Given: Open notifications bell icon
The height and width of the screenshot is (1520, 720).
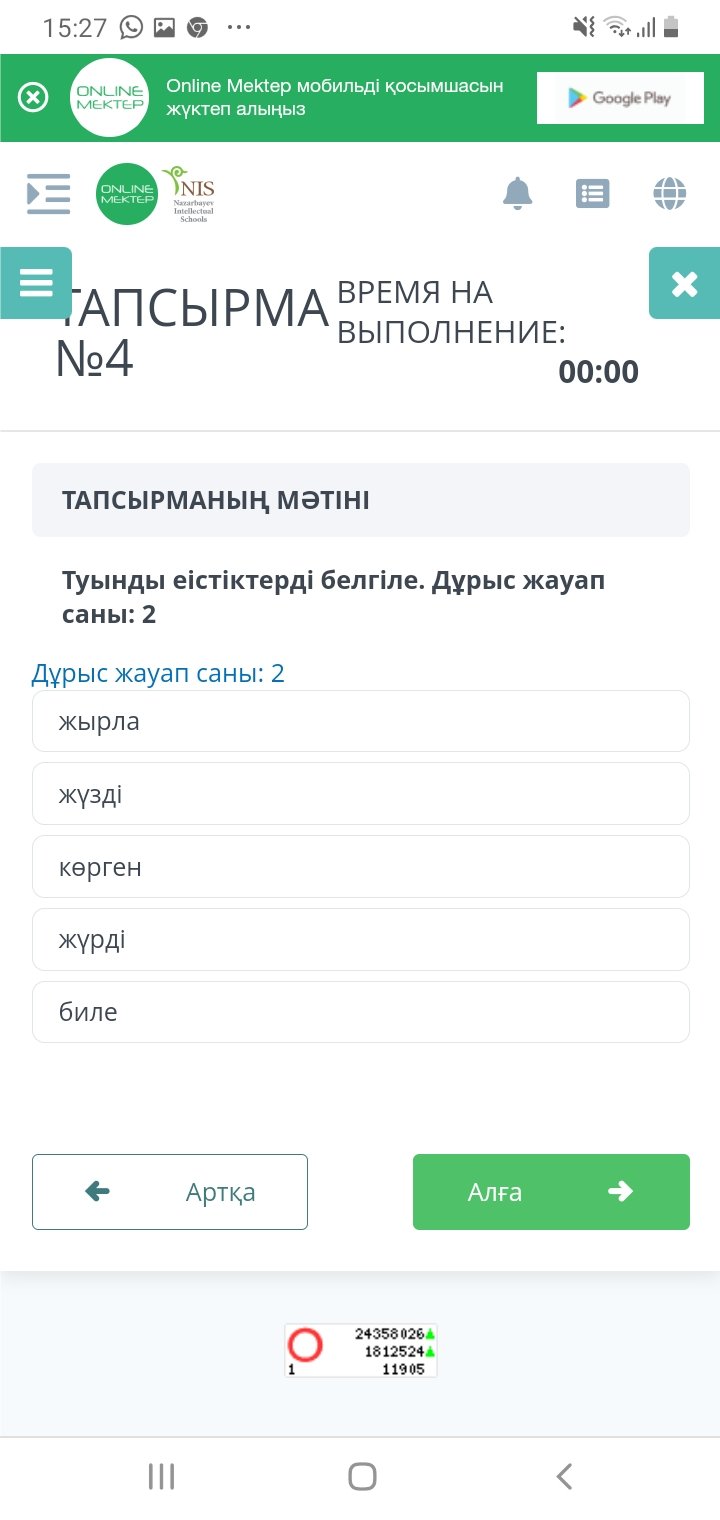Looking at the screenshot, I should coord(517,193).
